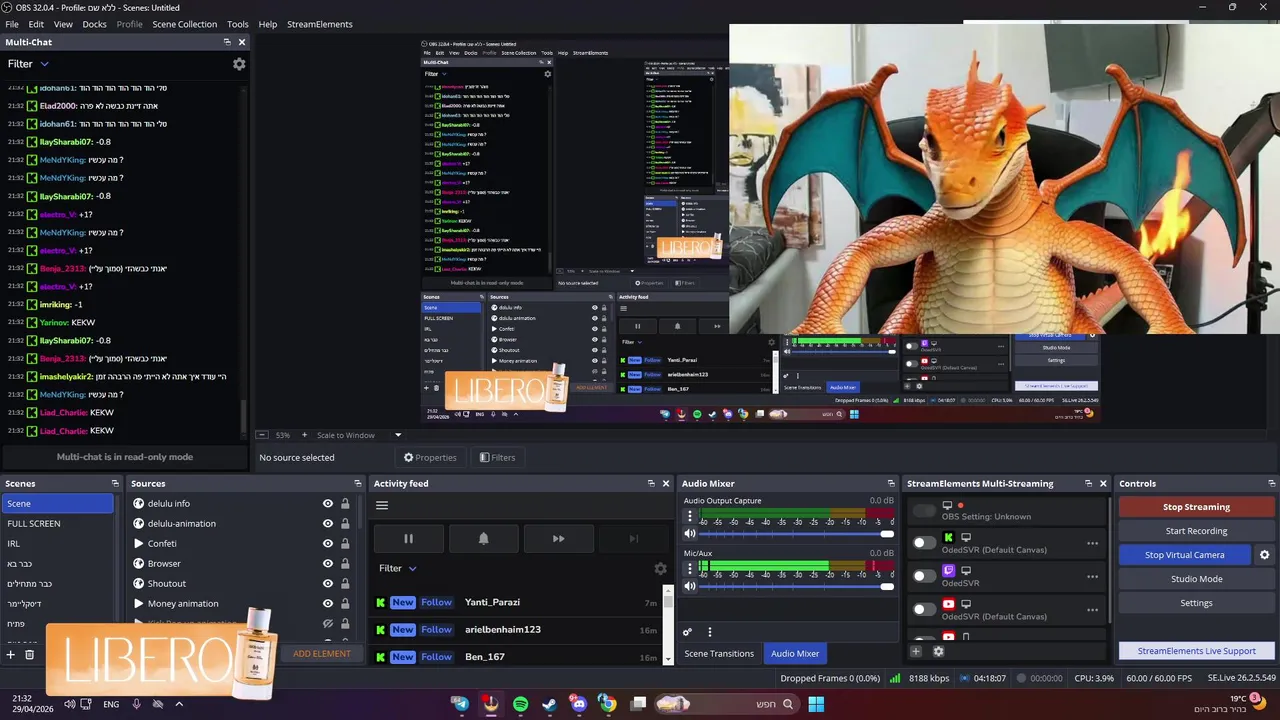The image size is (1280, 720).
Task: Click Stop Streaming
Action: coord(1196,507)
